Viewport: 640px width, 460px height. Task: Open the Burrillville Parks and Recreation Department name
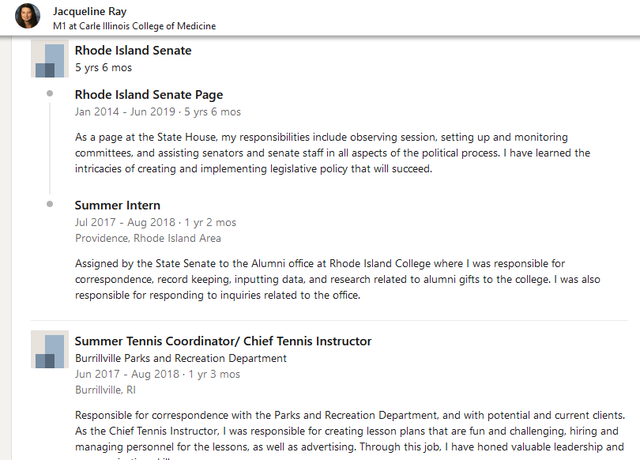point(181,358)
